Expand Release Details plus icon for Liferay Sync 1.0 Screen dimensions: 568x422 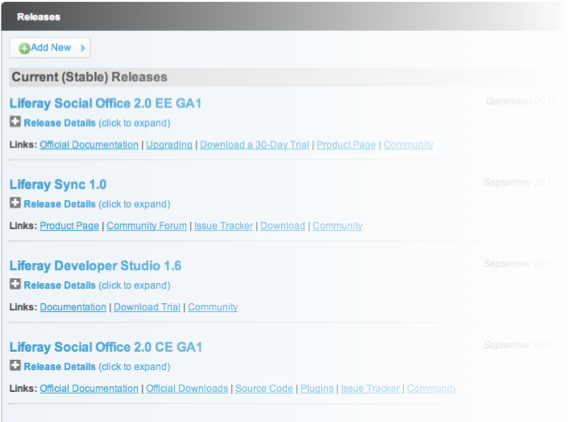pos(15,203)
